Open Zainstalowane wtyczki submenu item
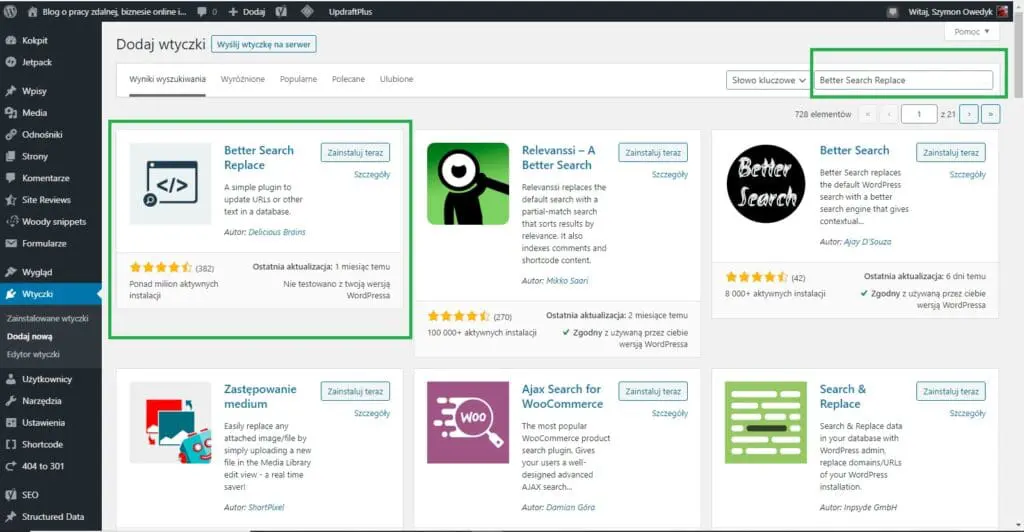Image resolution: width=1024 pixels, height=532 pixels. [x=48, y=319]
